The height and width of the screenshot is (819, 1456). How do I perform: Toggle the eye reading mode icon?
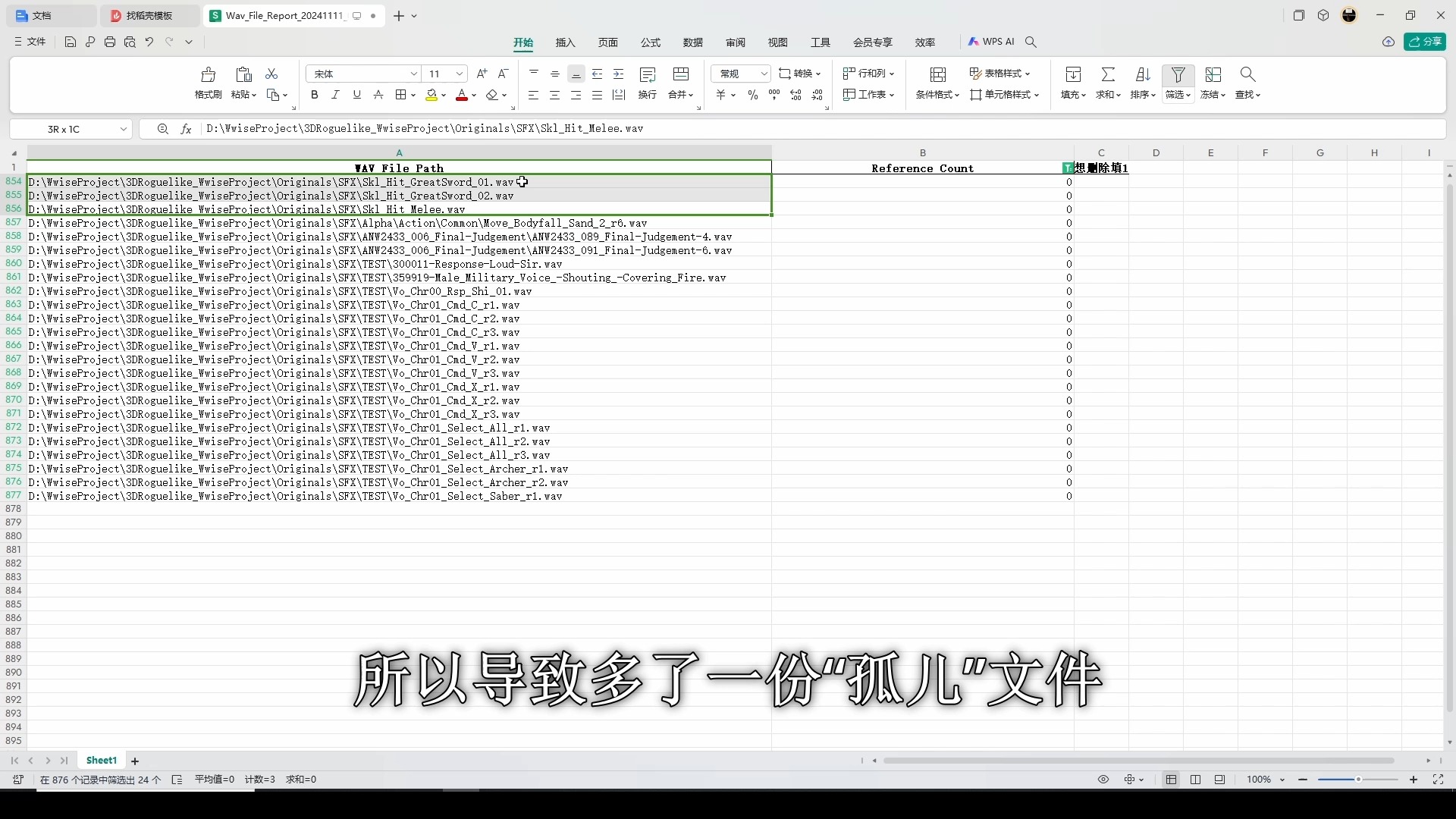1103,780
